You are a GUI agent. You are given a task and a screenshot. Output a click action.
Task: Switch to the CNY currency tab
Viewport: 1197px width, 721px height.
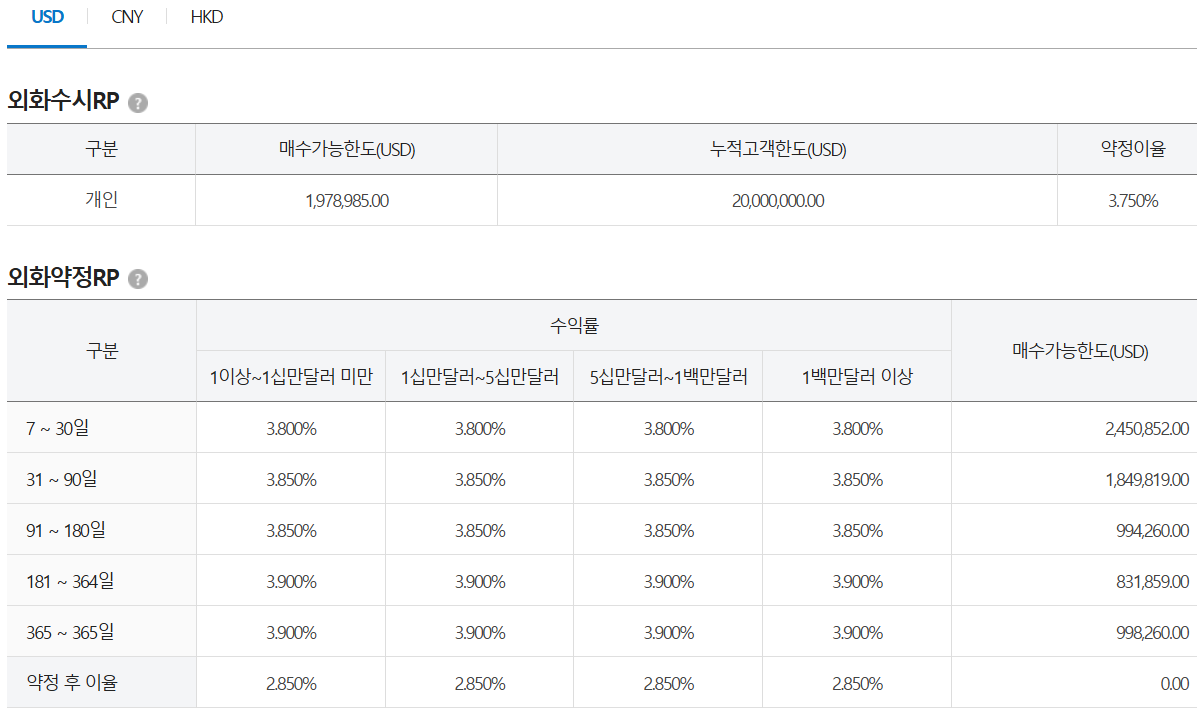pyautogui.click(x=127, y=17)
